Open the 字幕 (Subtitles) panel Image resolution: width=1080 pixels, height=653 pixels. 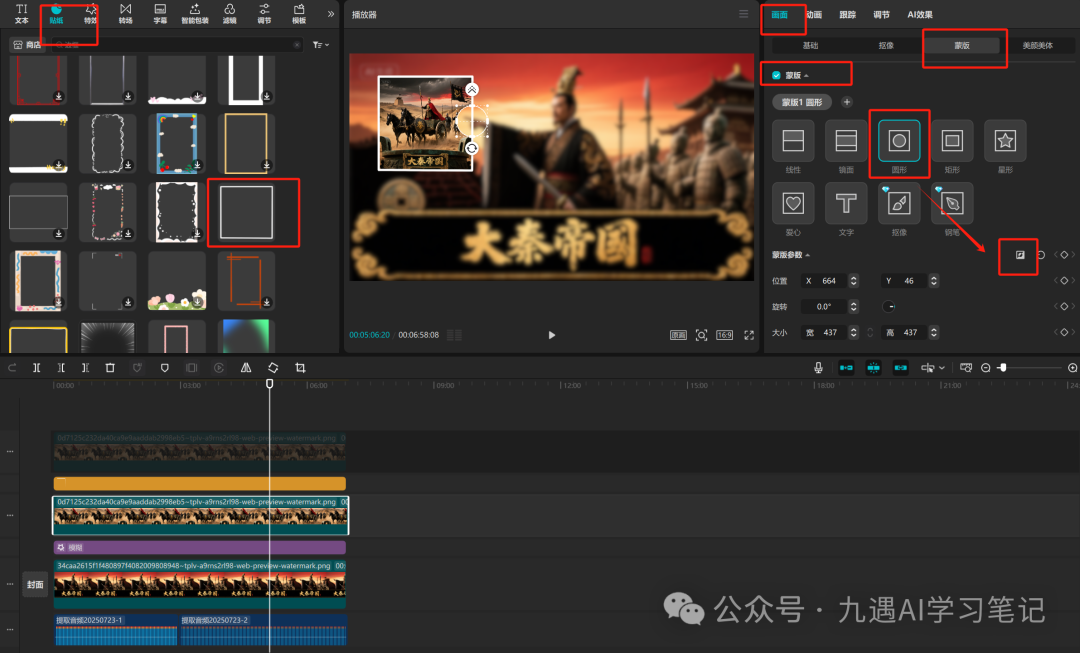click(x=160, y=13)
